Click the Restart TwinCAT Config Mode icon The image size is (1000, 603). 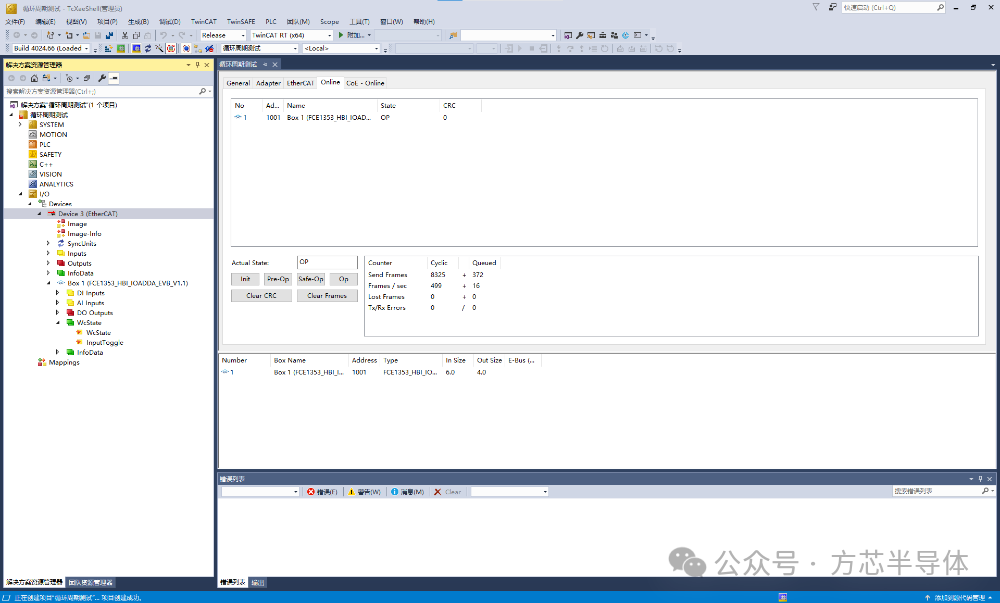[x=136, y=48]
